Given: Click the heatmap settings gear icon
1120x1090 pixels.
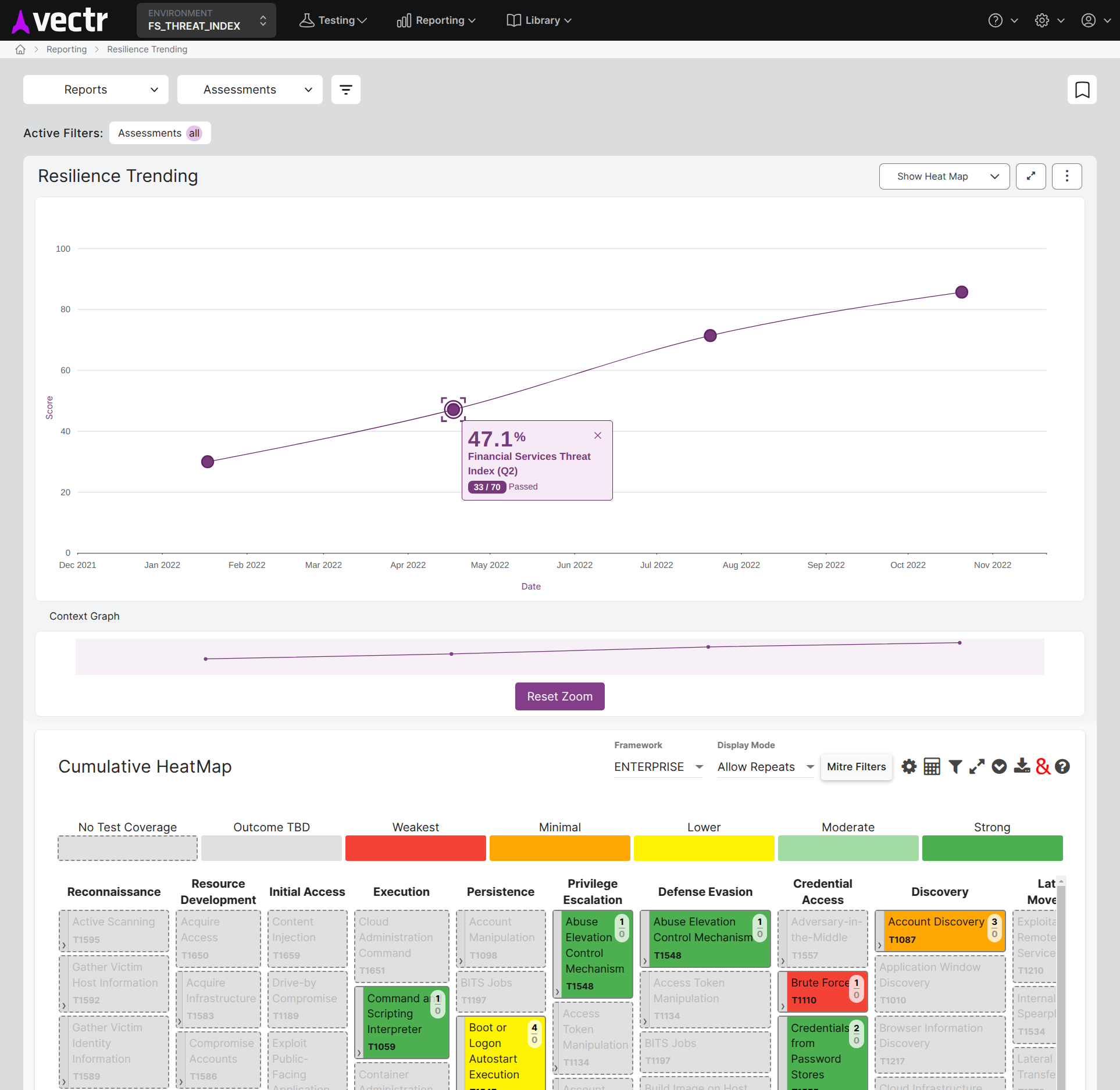Looking at the screenshot, I should [909, 767].
